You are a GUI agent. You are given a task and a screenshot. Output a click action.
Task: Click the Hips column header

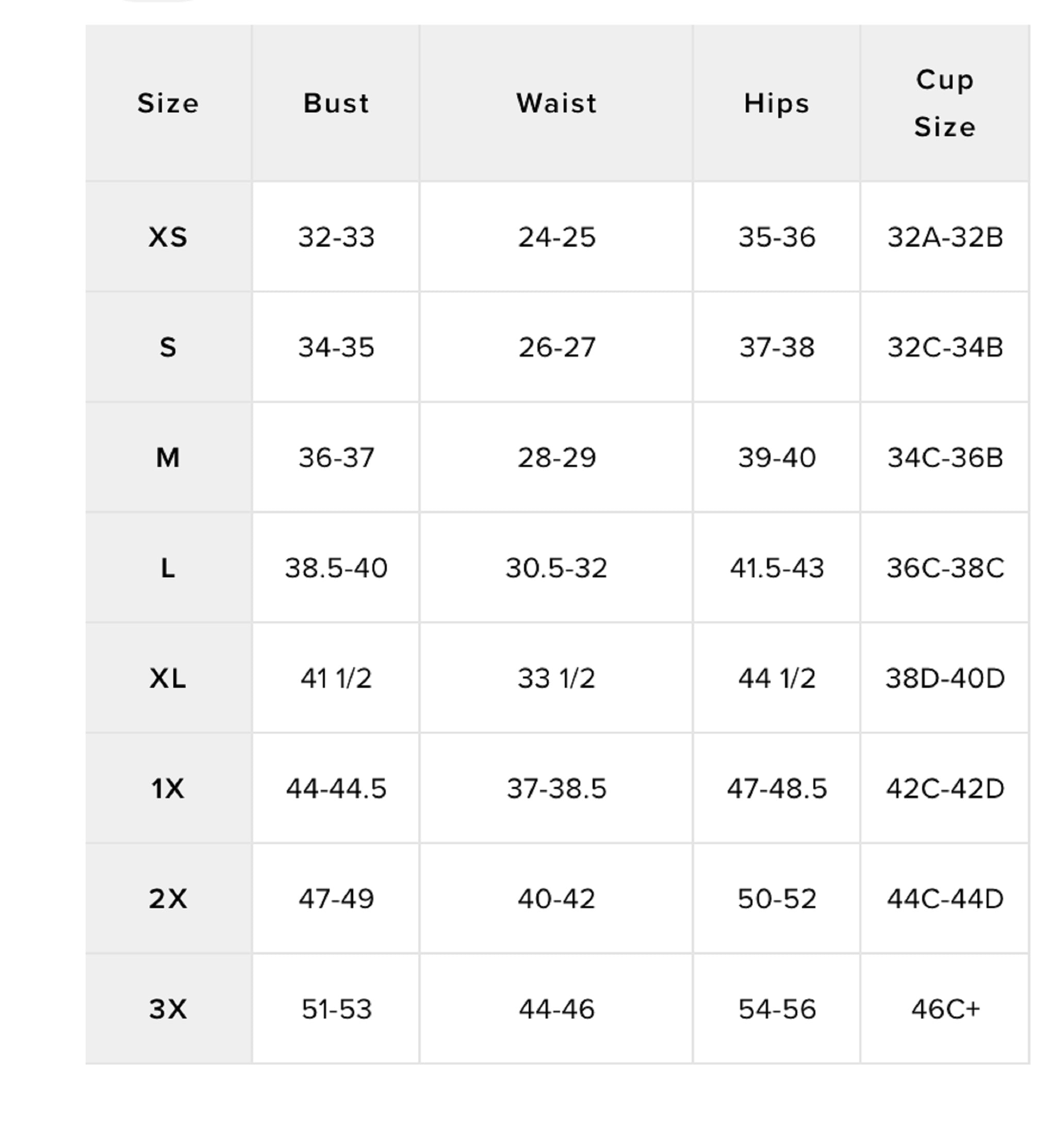(777, 103)
